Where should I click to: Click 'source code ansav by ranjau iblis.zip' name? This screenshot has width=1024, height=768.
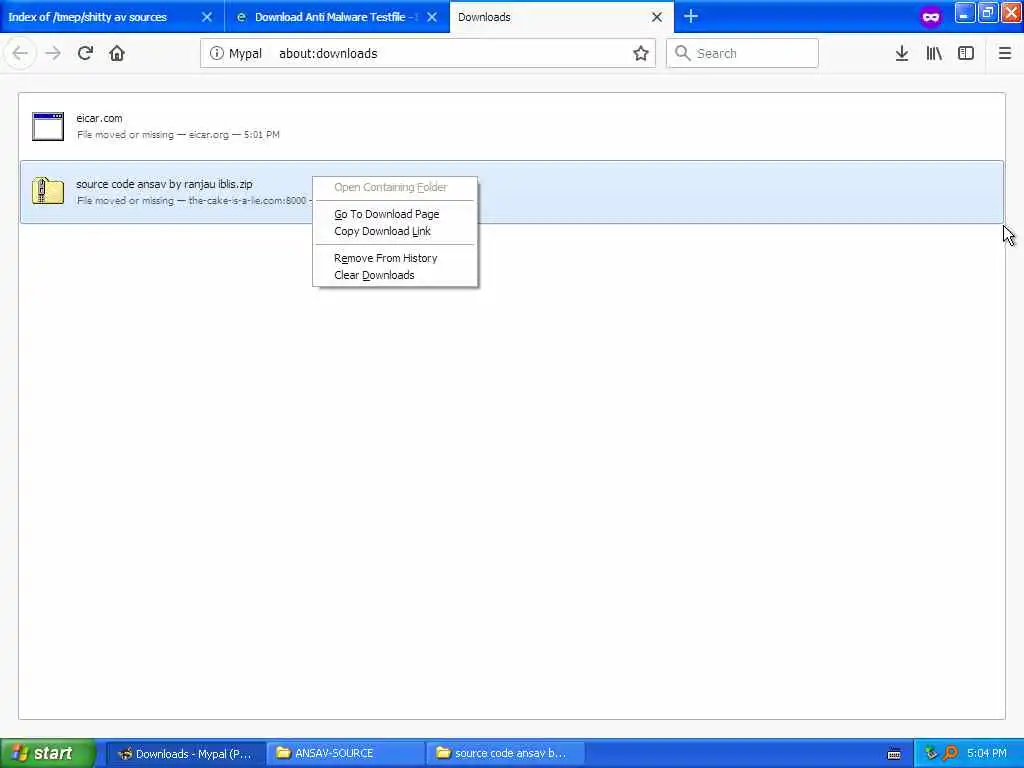tap(164, 184)
